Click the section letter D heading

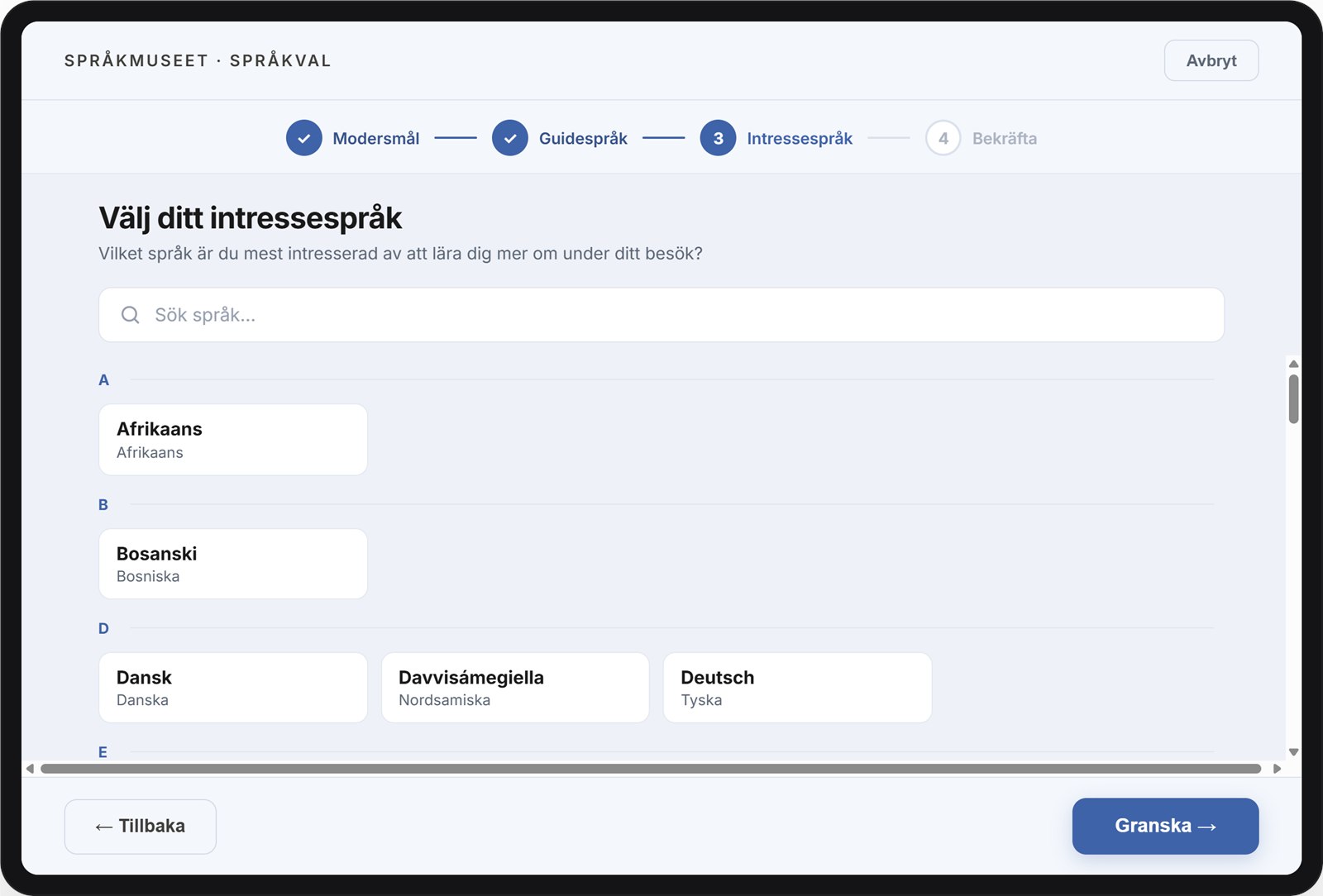point(103,628)
